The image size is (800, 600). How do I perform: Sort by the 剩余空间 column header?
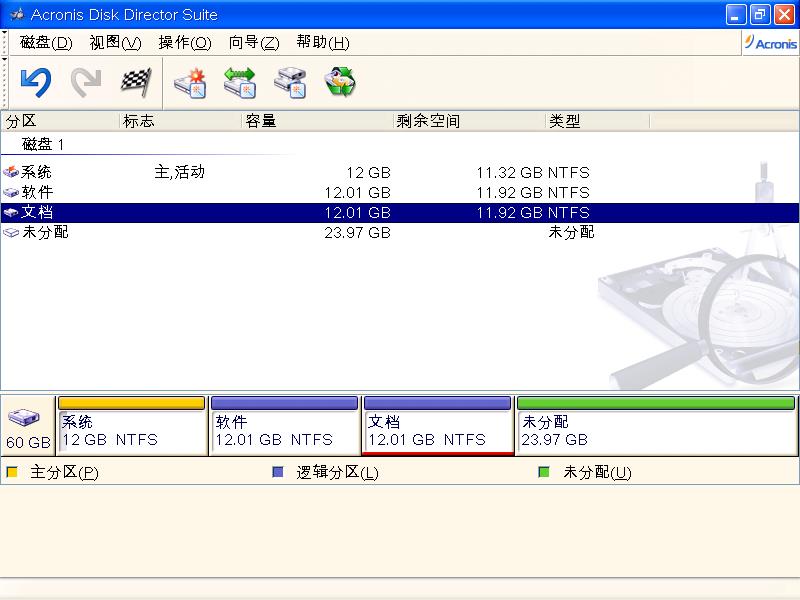[469, 121]
